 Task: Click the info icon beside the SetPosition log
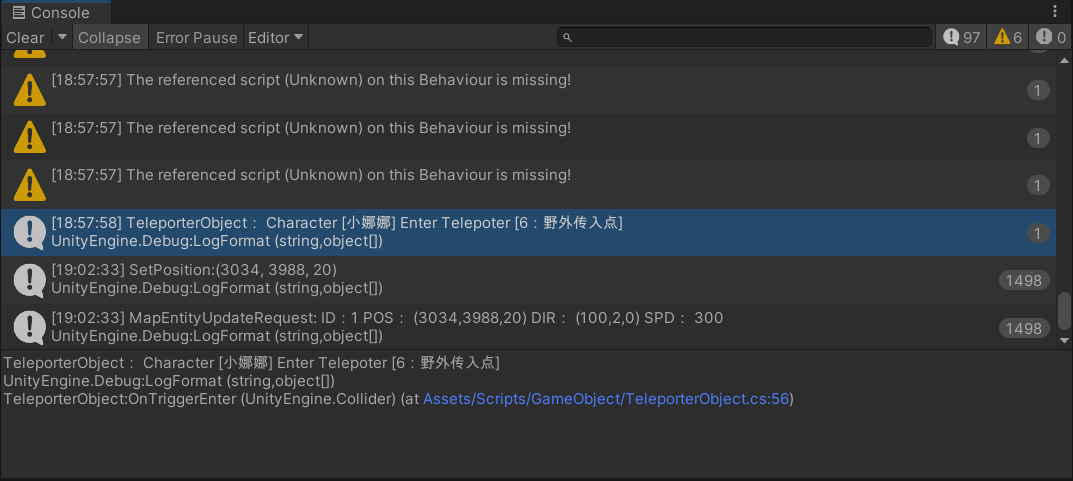point(30,280)
